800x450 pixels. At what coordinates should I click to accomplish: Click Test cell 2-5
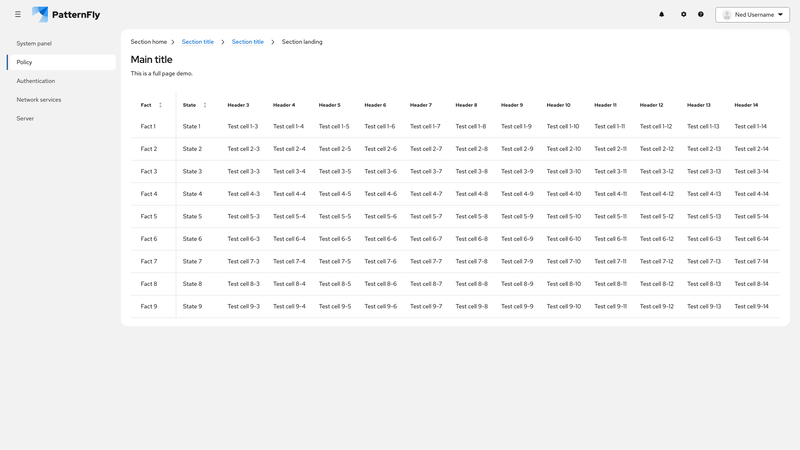335,149
